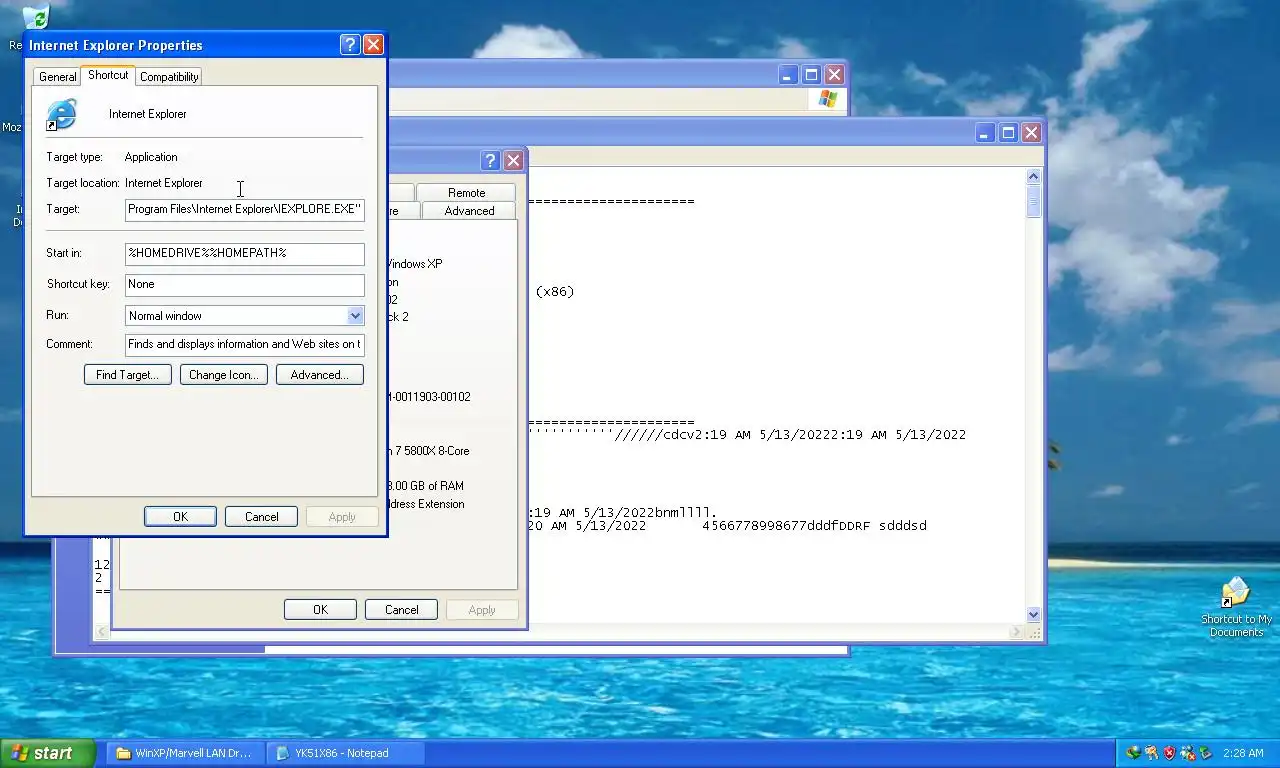Click the 'Target location:' label
Image resolution: width=1280 pixels, height=768 pixels.
point(83,184)
